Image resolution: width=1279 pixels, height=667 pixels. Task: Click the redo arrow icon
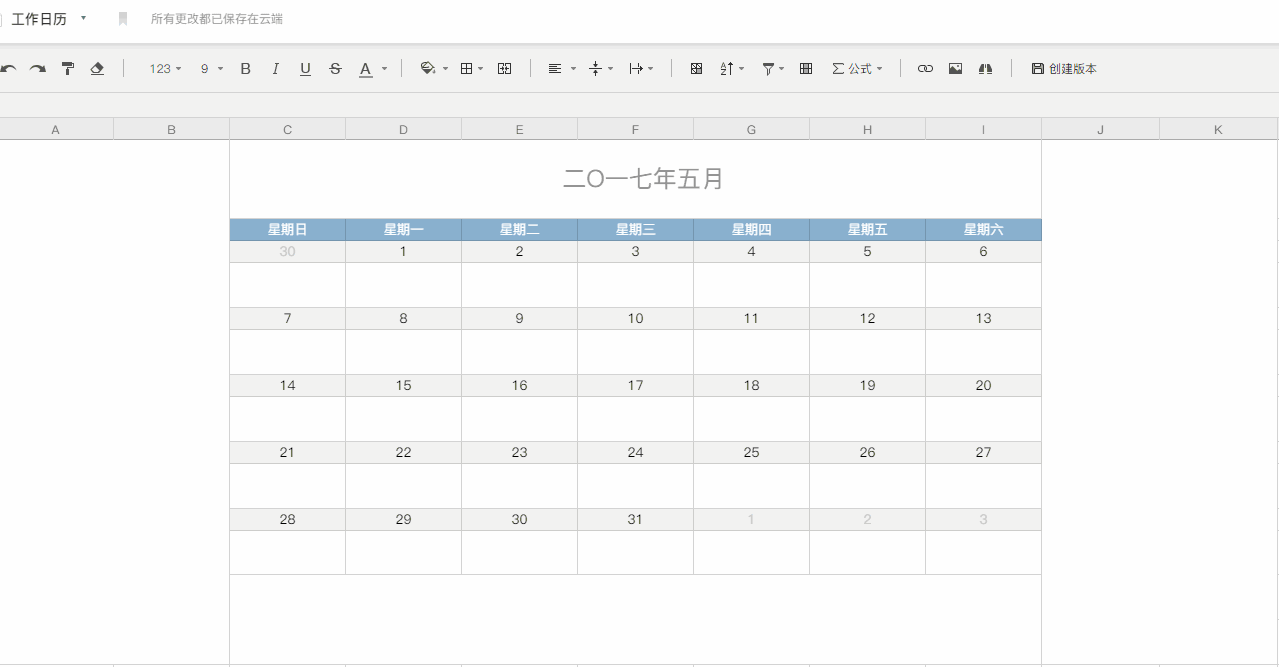[x=38, y=69]
